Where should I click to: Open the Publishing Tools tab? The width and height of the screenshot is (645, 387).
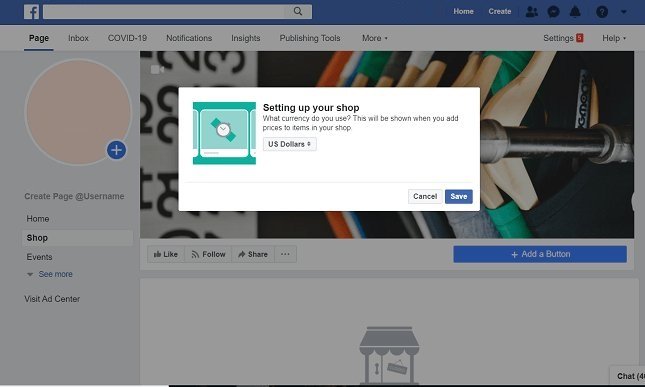click(310, 38)
